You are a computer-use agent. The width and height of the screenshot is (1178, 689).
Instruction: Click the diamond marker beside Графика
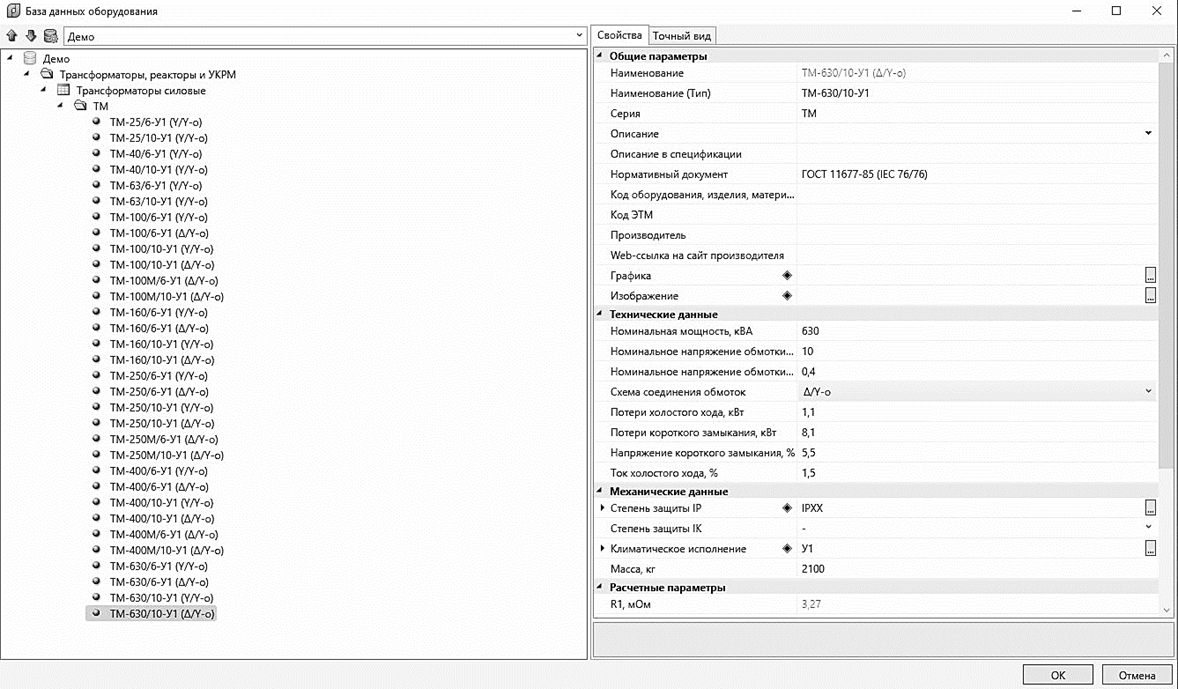787,276
